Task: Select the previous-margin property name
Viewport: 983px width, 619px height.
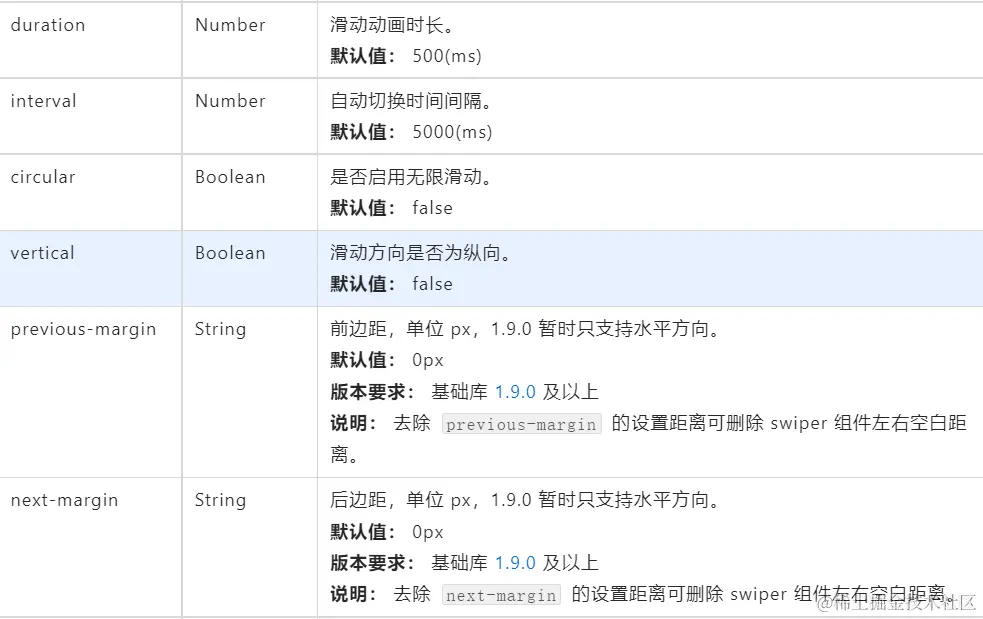Action: pyautogui.click(x=83, y=330)
